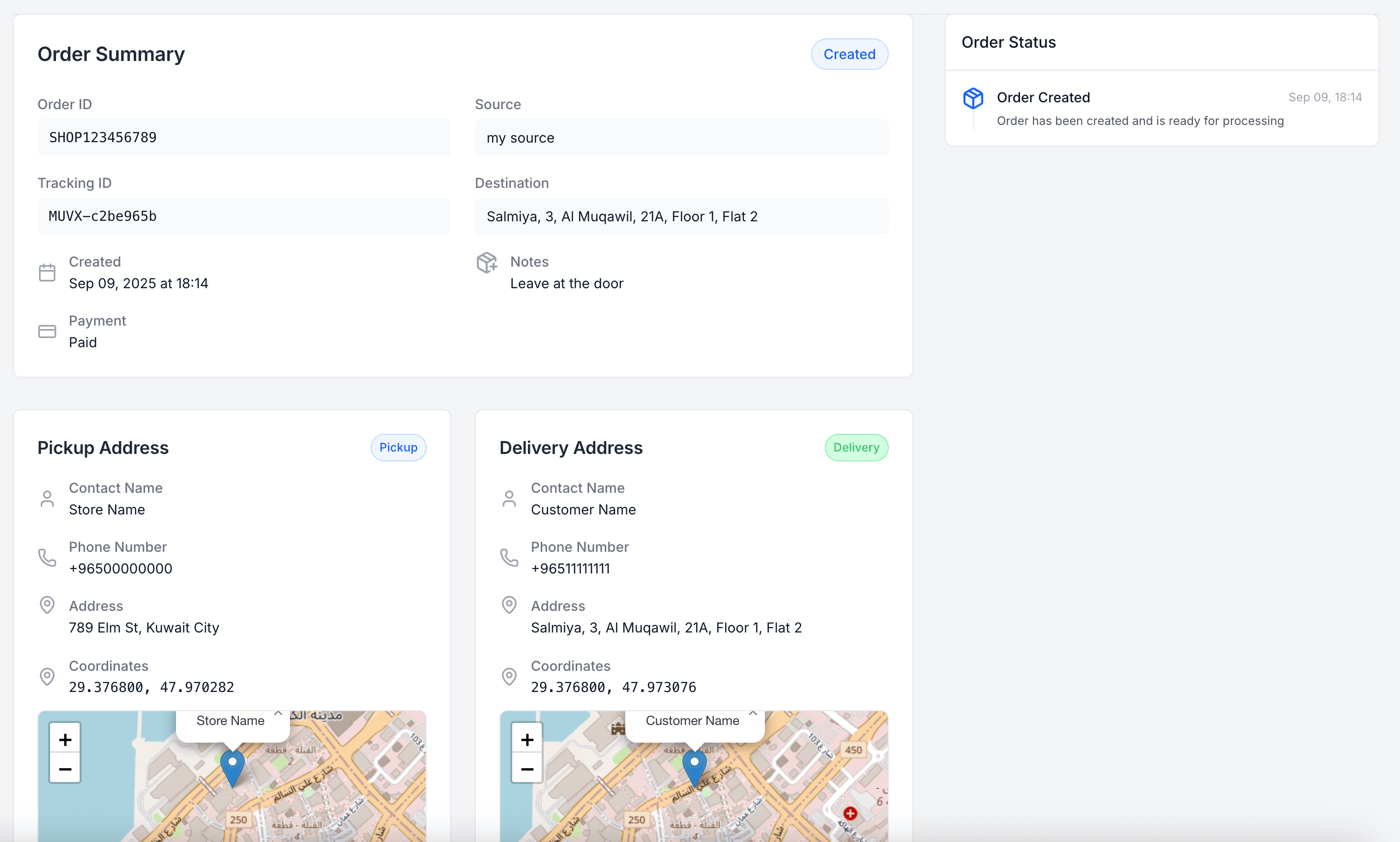
Task: Click the calendar icon next to Created date
Action: pos(47,272)
